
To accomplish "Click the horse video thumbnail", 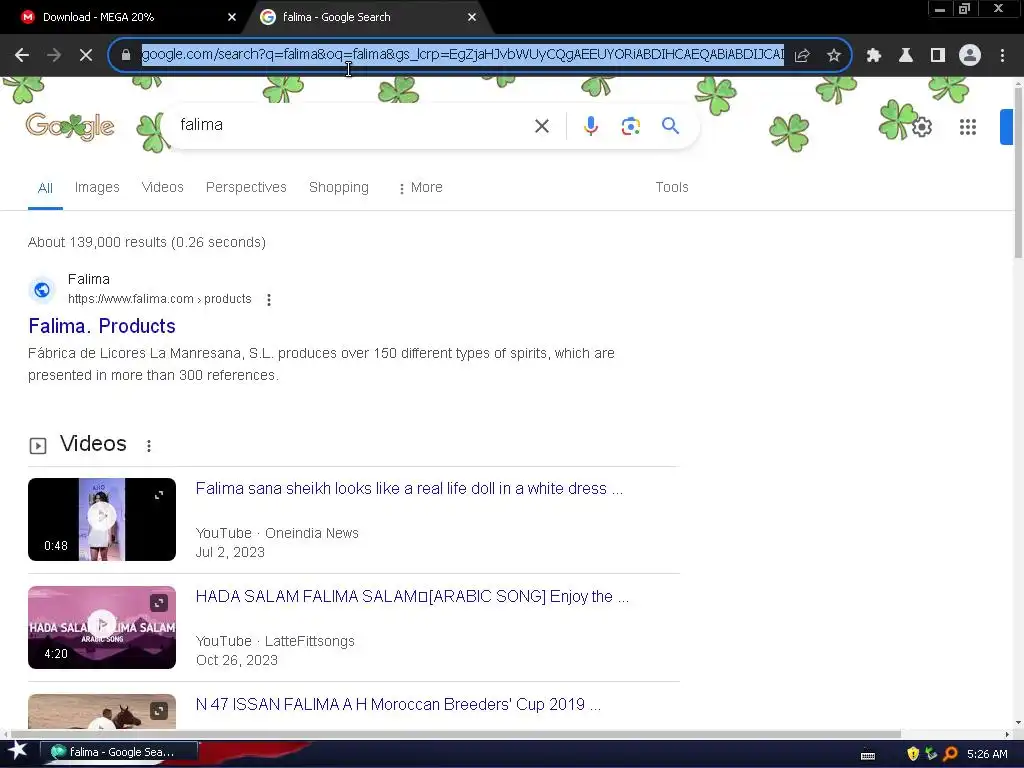I will coord(102,711).
